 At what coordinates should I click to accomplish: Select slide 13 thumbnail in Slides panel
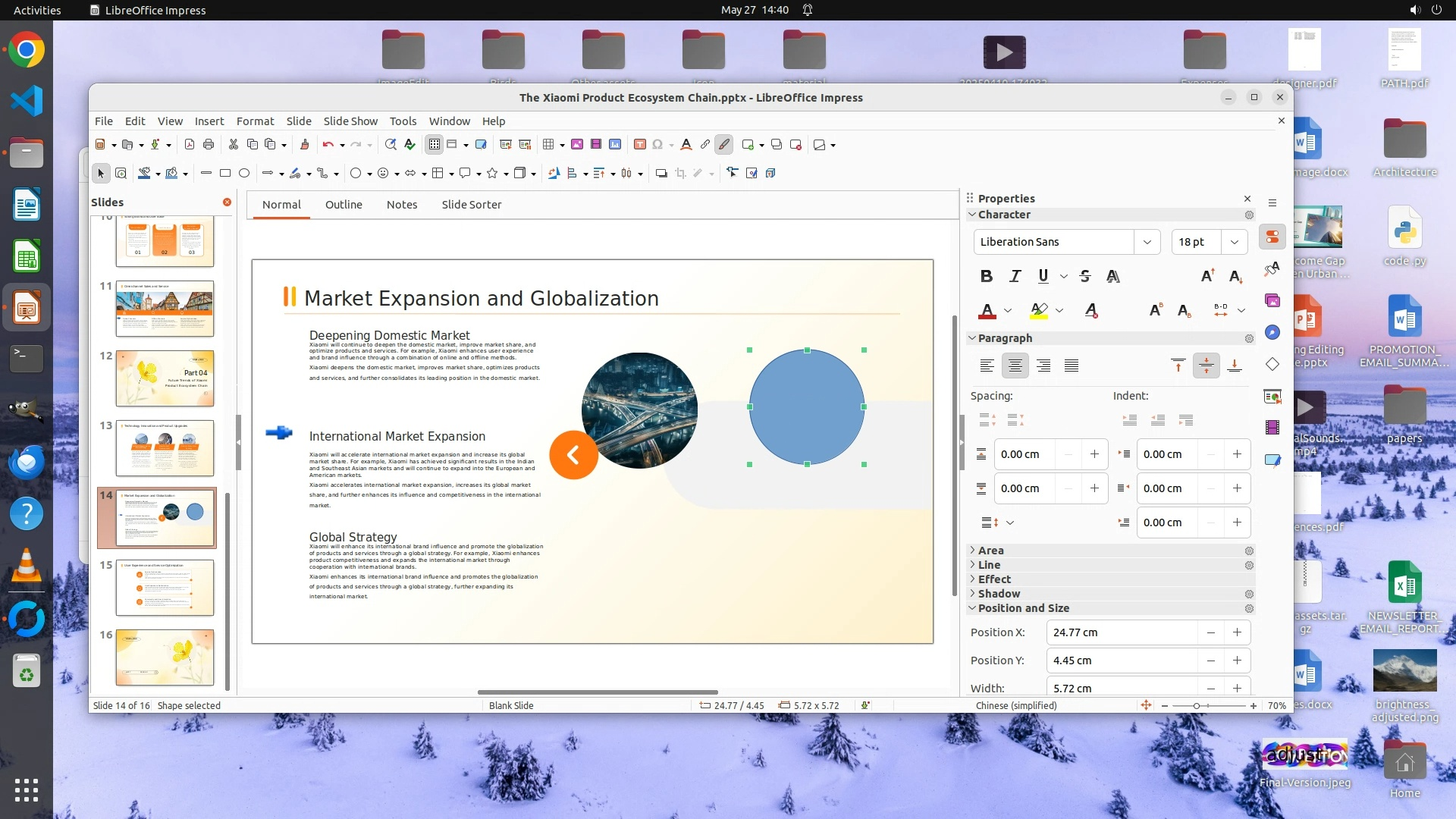[165, 448]
